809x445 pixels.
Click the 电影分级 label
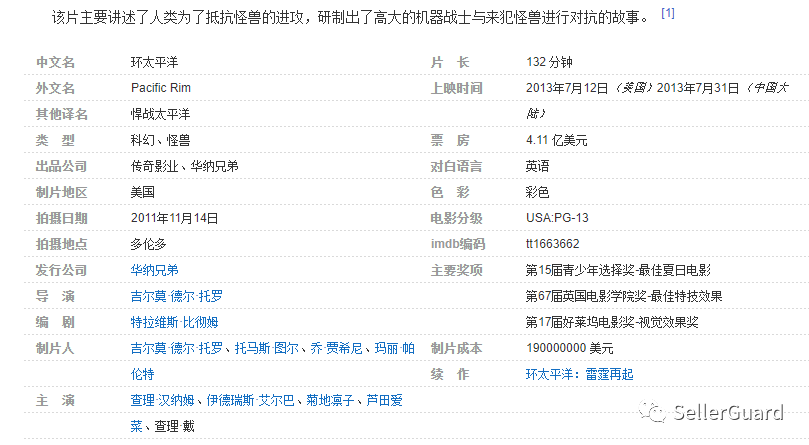(457, 218)
